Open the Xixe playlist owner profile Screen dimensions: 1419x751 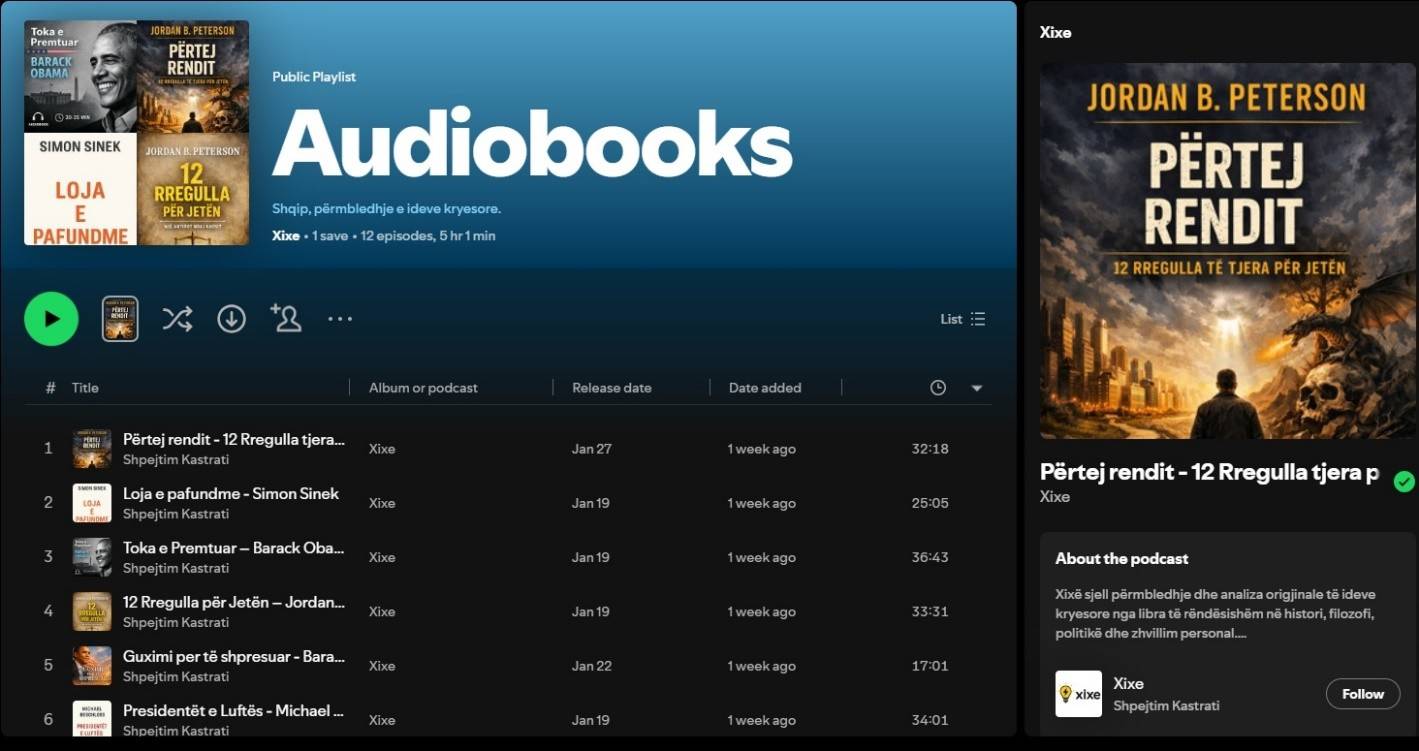285,236
